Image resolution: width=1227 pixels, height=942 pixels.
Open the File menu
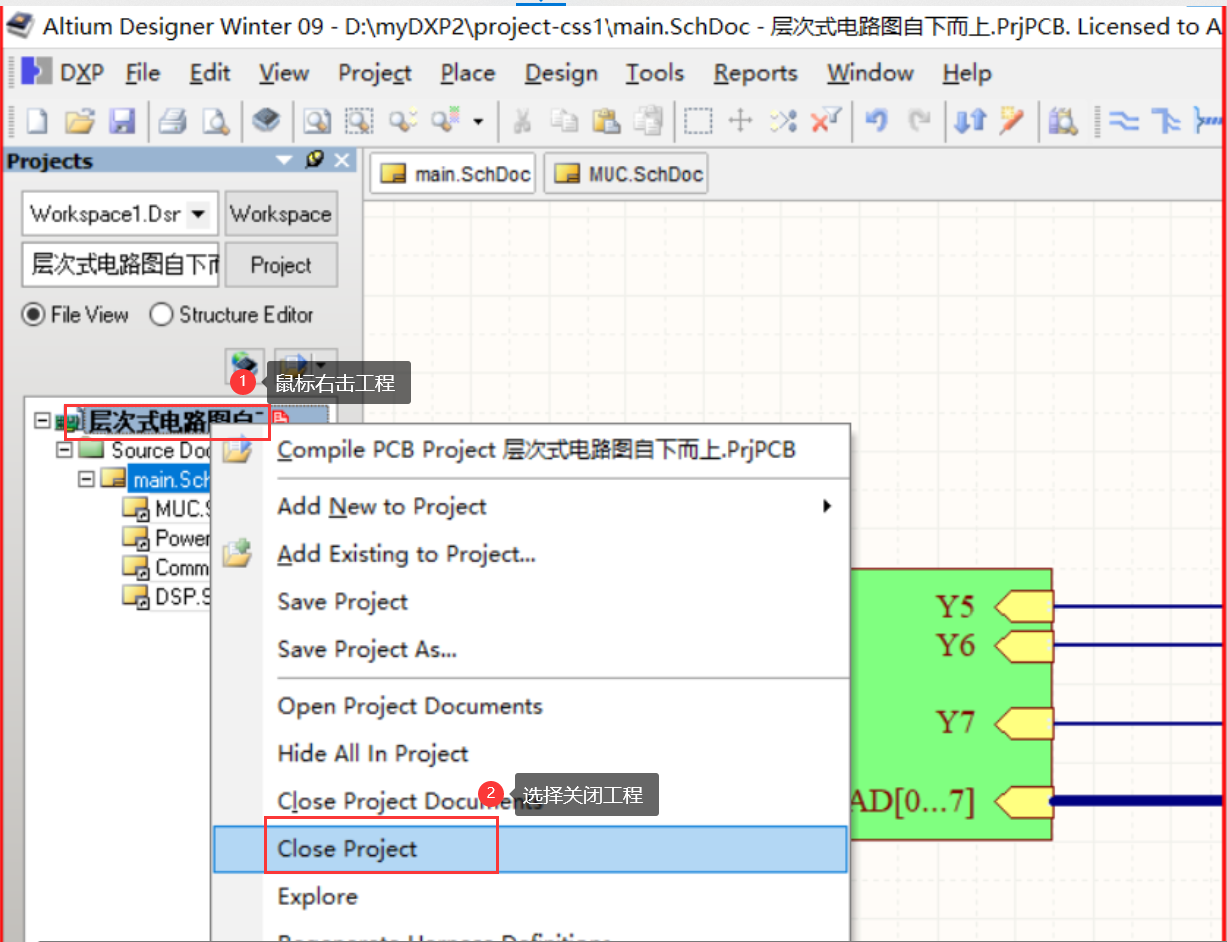coord(143,73)
